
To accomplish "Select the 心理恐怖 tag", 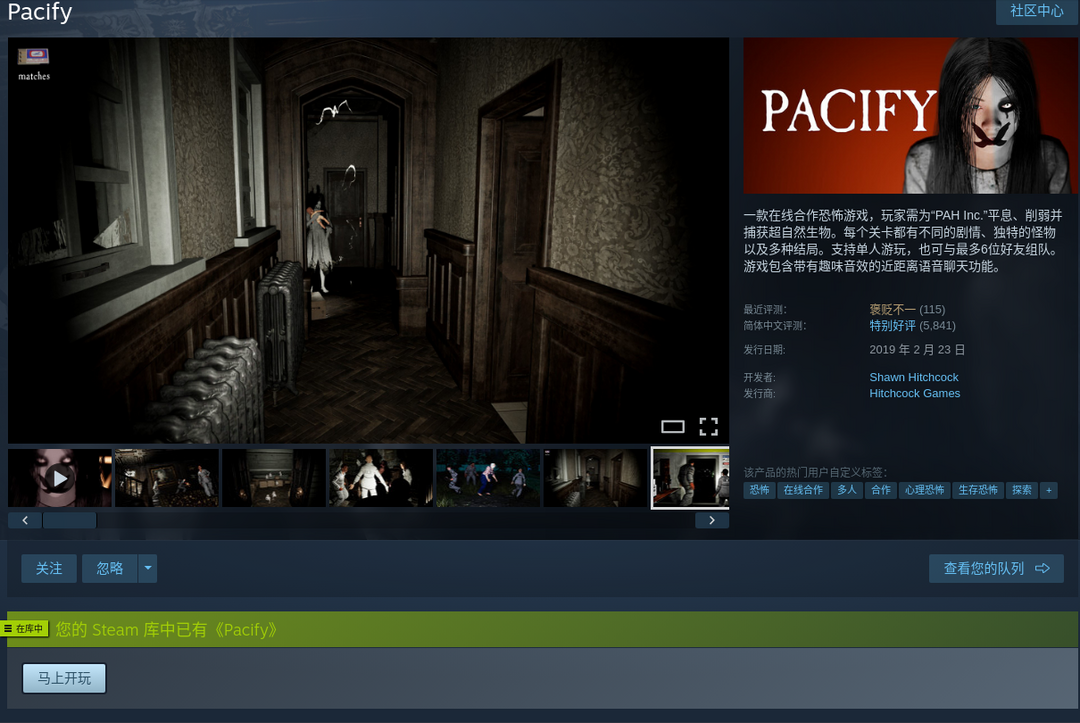I will click(x=924, y=490).
